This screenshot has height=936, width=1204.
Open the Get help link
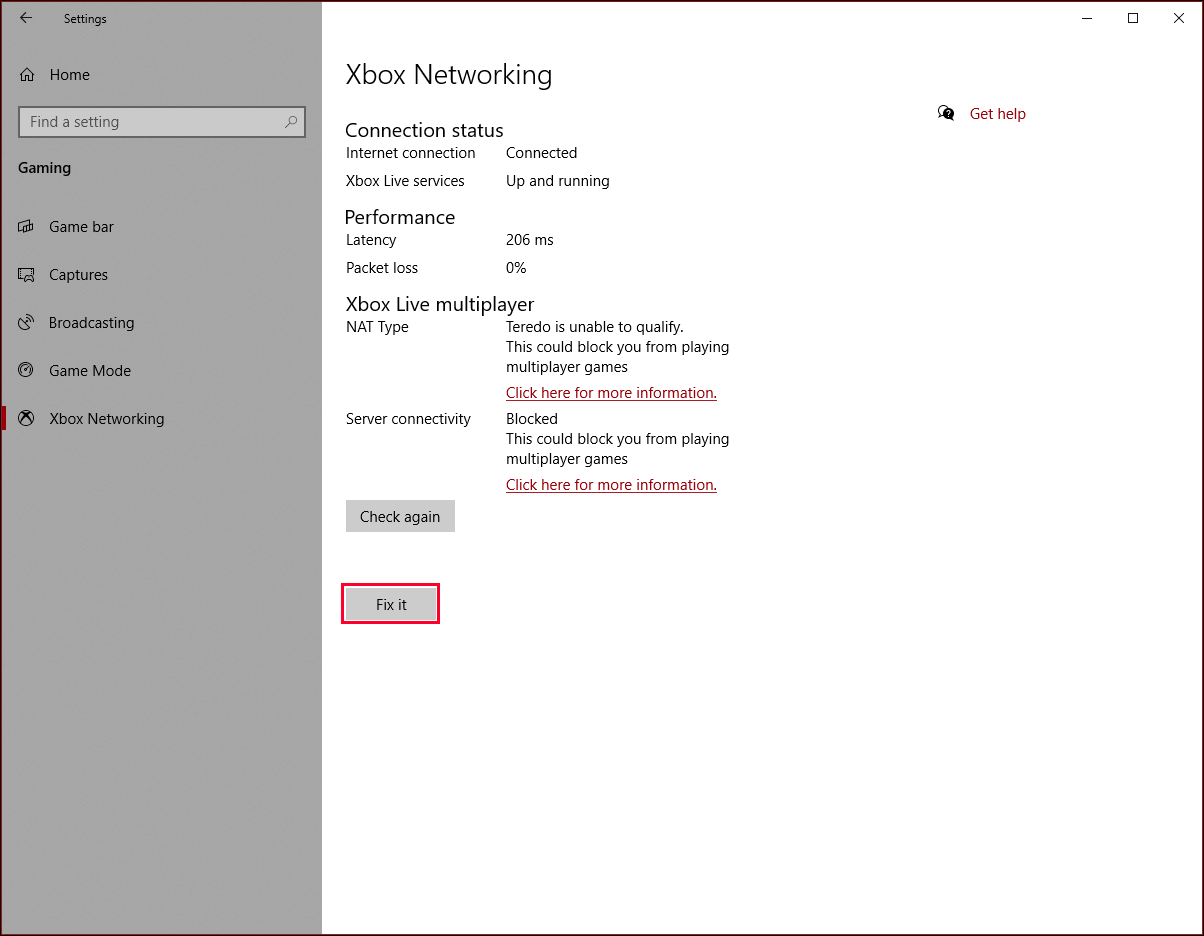coord(998,114)
